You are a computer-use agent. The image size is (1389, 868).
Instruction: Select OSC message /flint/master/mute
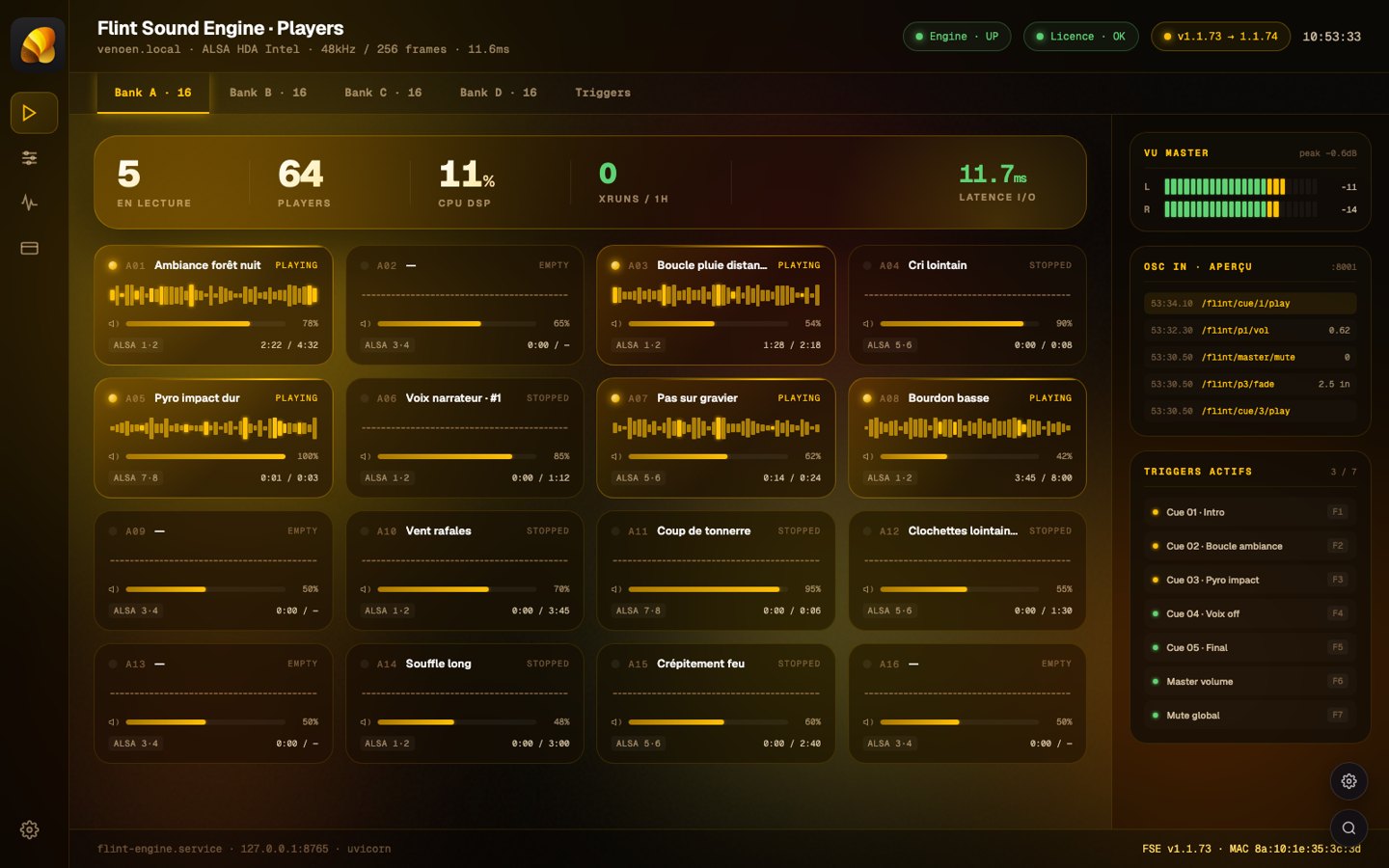(x=1250, y=357)
